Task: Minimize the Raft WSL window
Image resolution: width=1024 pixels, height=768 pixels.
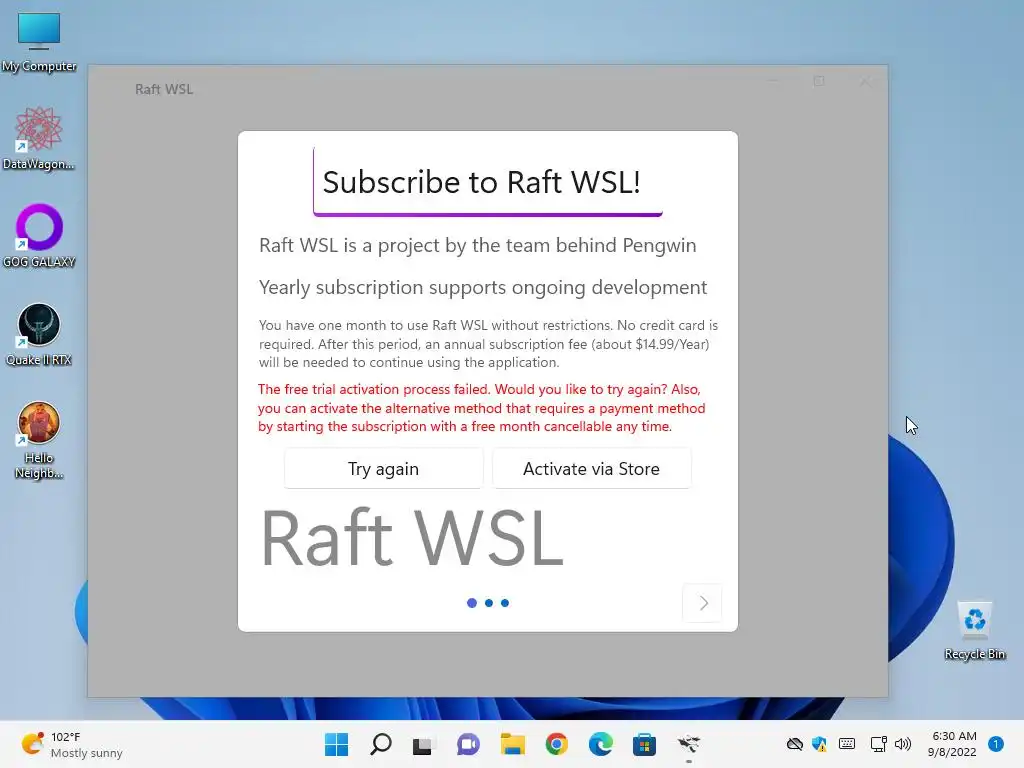Action: [773, 82]
